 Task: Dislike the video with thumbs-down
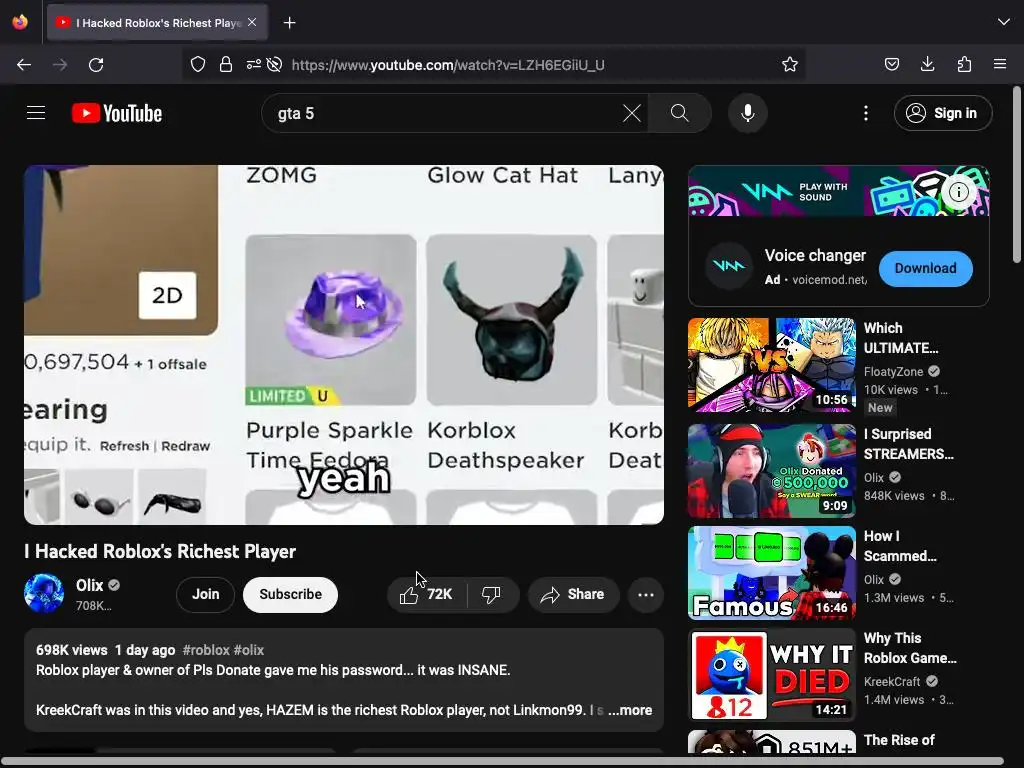pyautogui.click(x=491, y=594)
